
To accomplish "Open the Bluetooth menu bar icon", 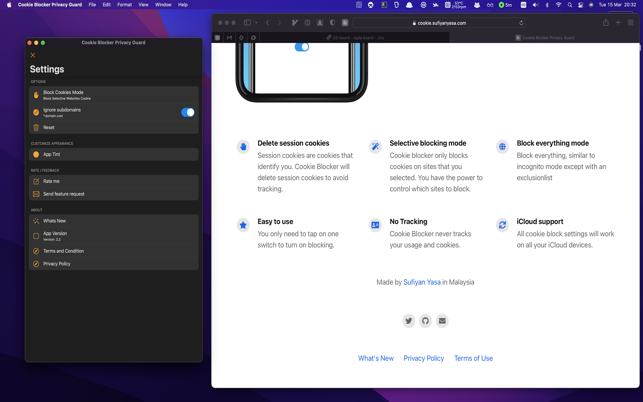I will click(547, 5).
